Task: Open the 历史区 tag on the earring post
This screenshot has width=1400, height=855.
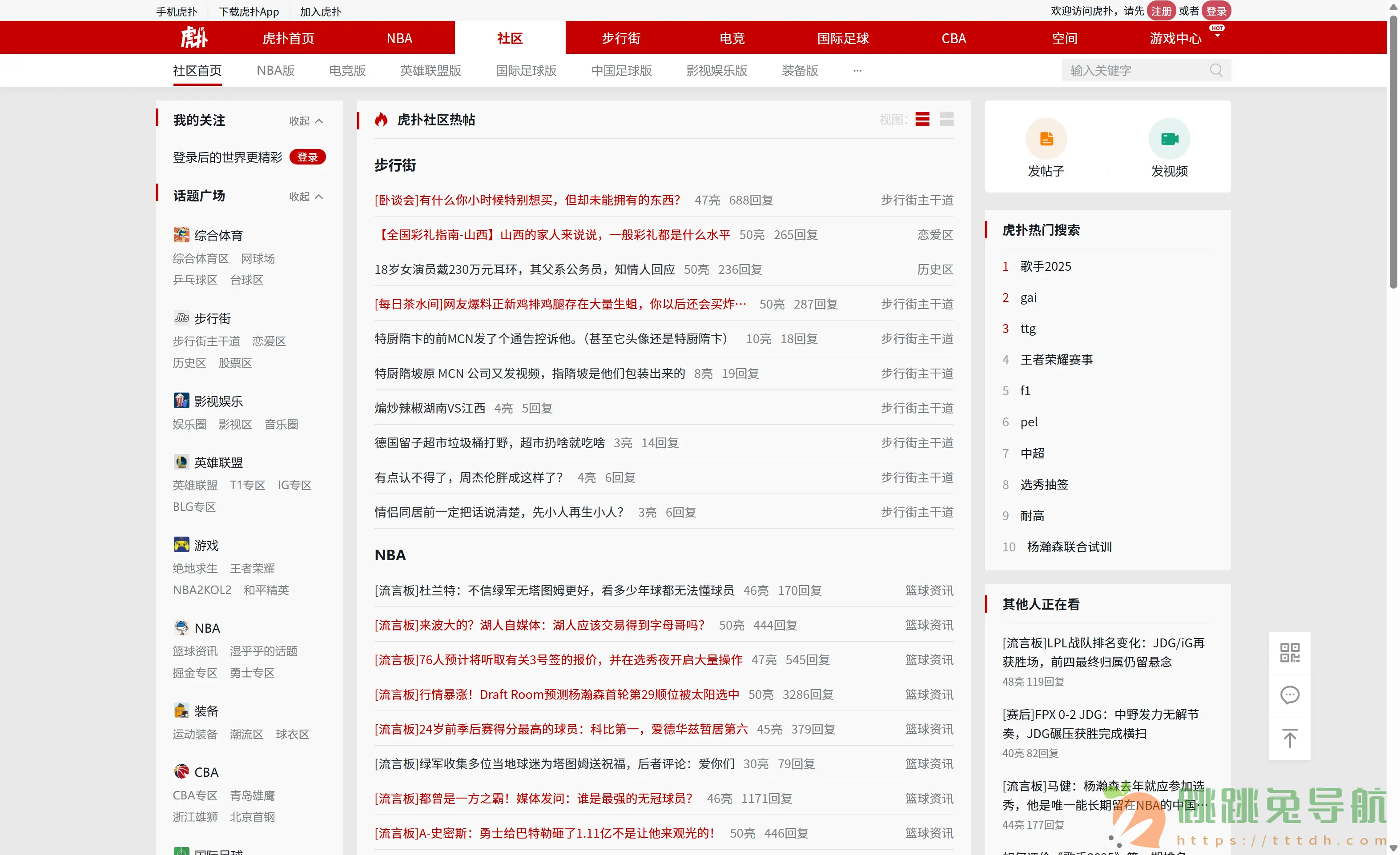Action: (935, 269)
